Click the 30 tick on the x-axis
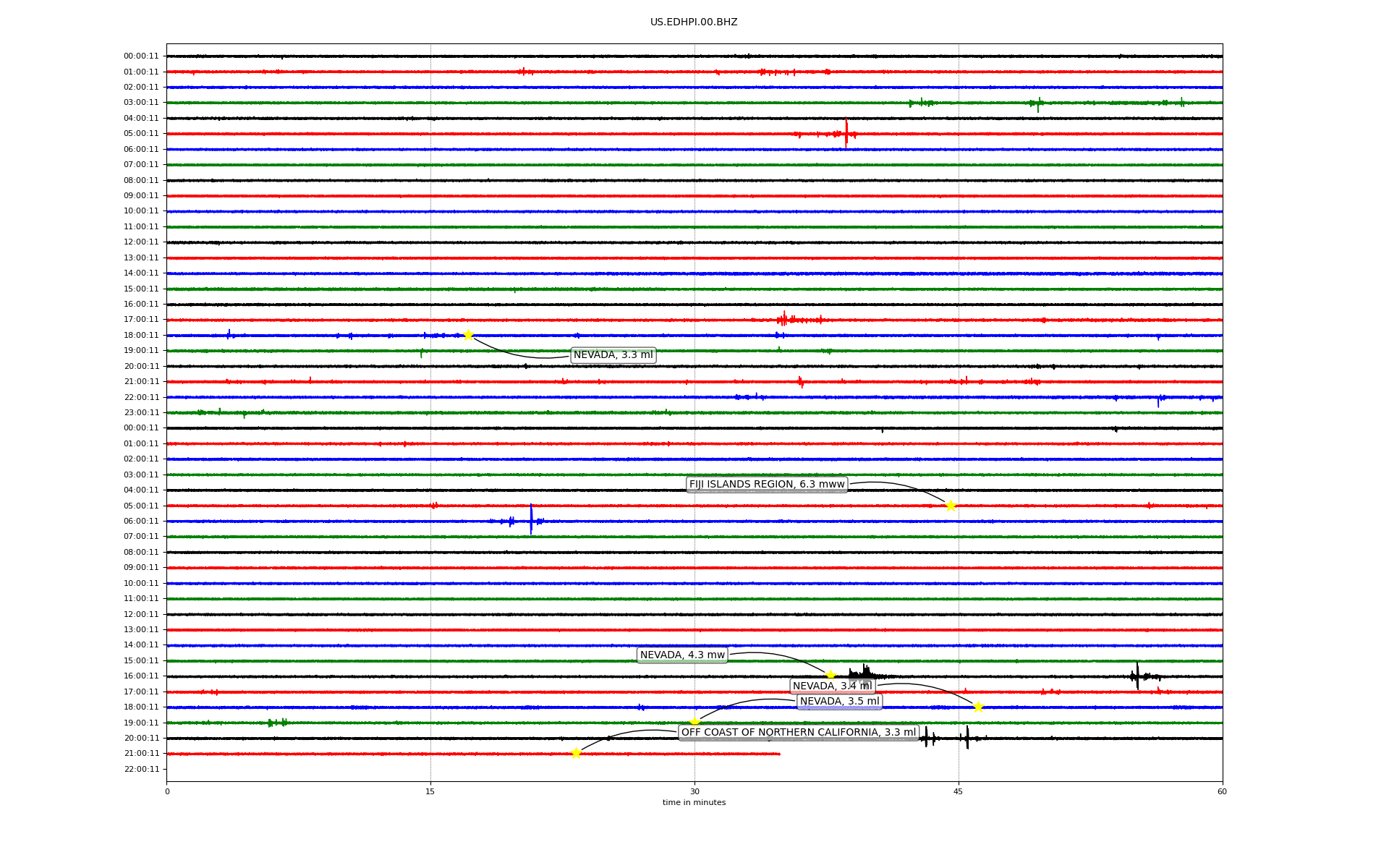The image size is (1389, 868). click(694, 791)
